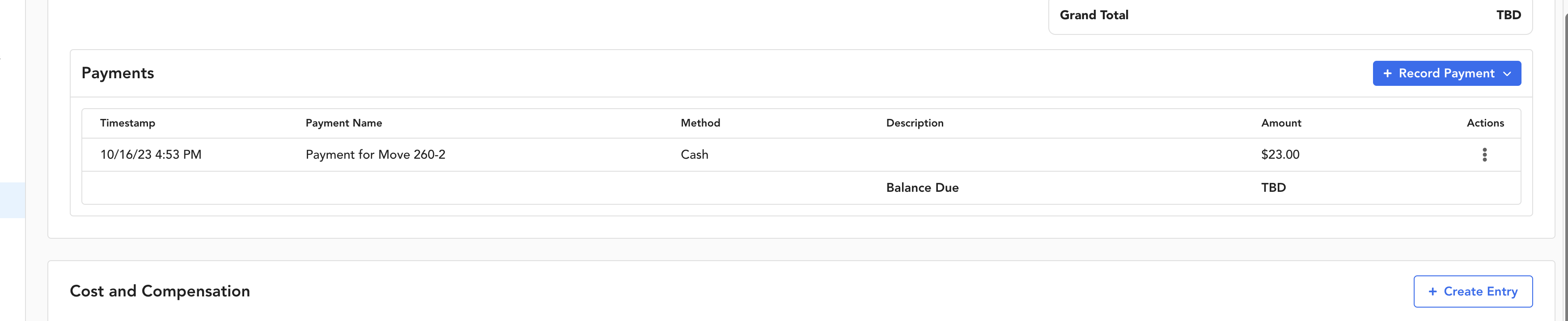This screenshot has width=1568, height=321.
Task: Click the Amount column header
Action: (1281, 123)
